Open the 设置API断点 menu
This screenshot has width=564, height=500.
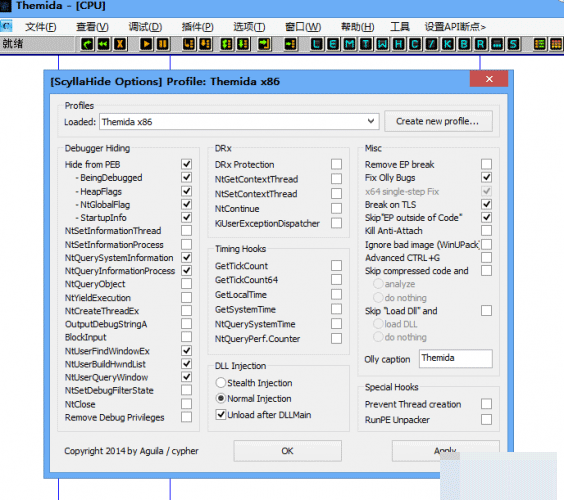click(x=455, y=27)
